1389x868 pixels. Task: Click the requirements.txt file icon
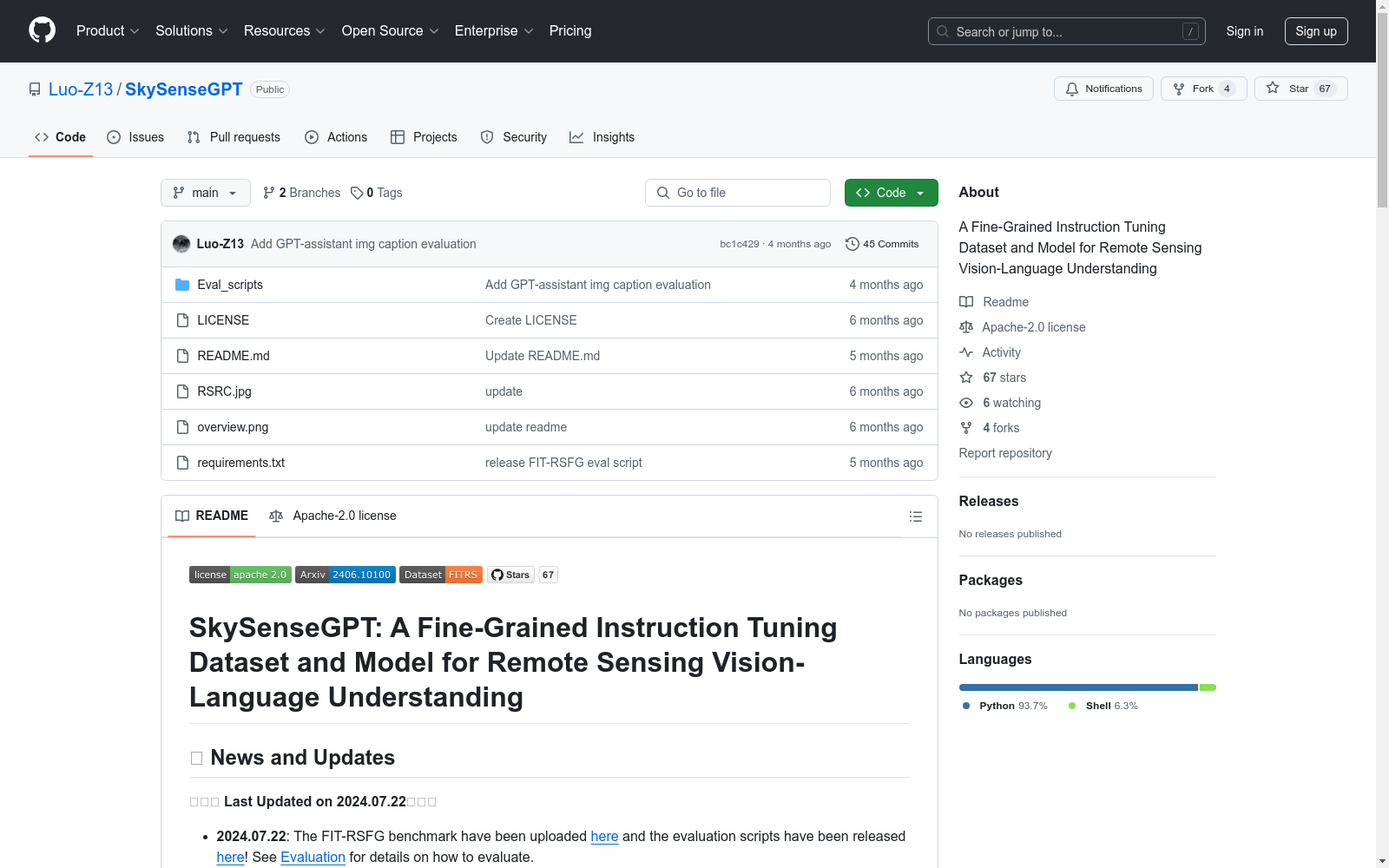pos(182,463)
